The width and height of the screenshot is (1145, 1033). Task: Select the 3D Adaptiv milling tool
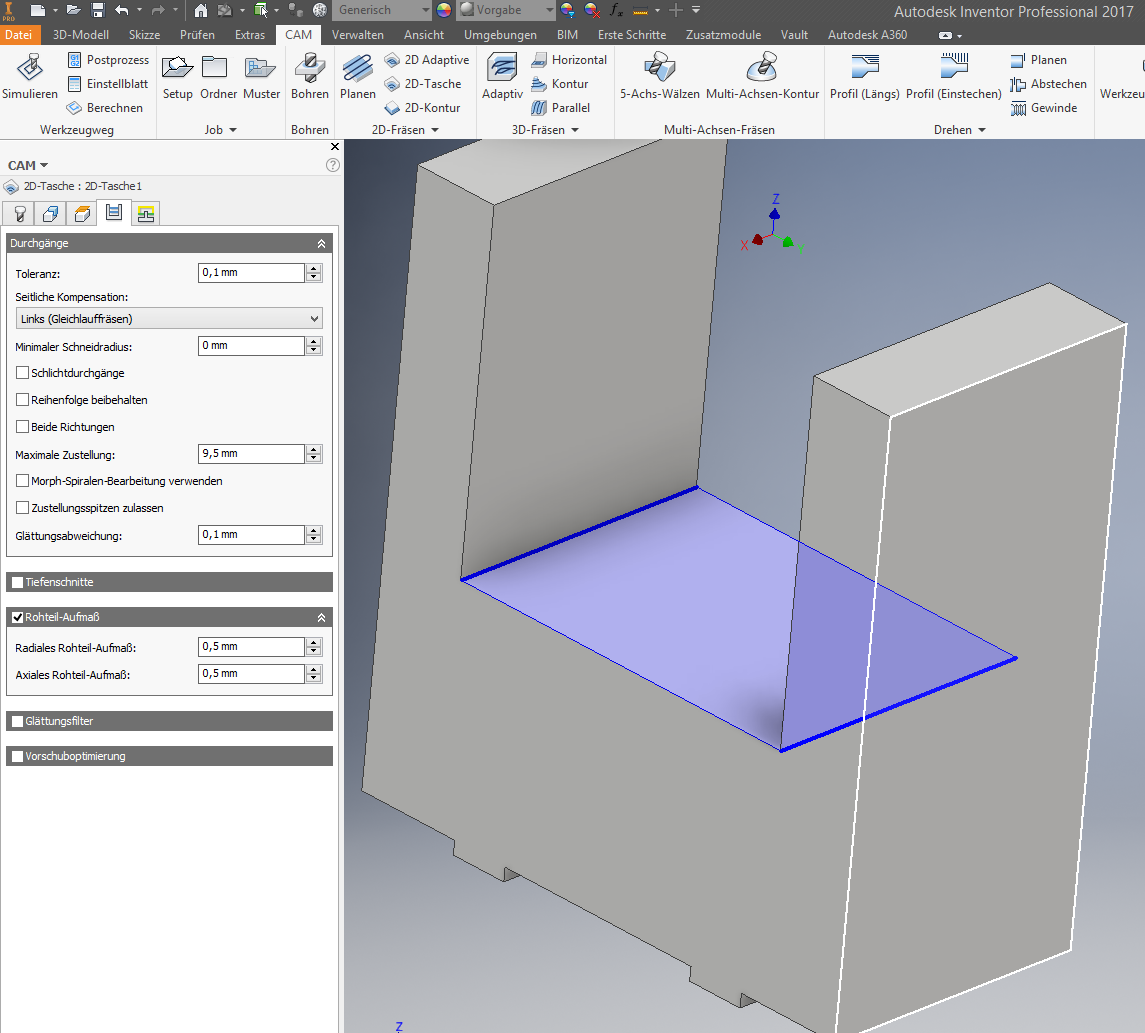502,76
